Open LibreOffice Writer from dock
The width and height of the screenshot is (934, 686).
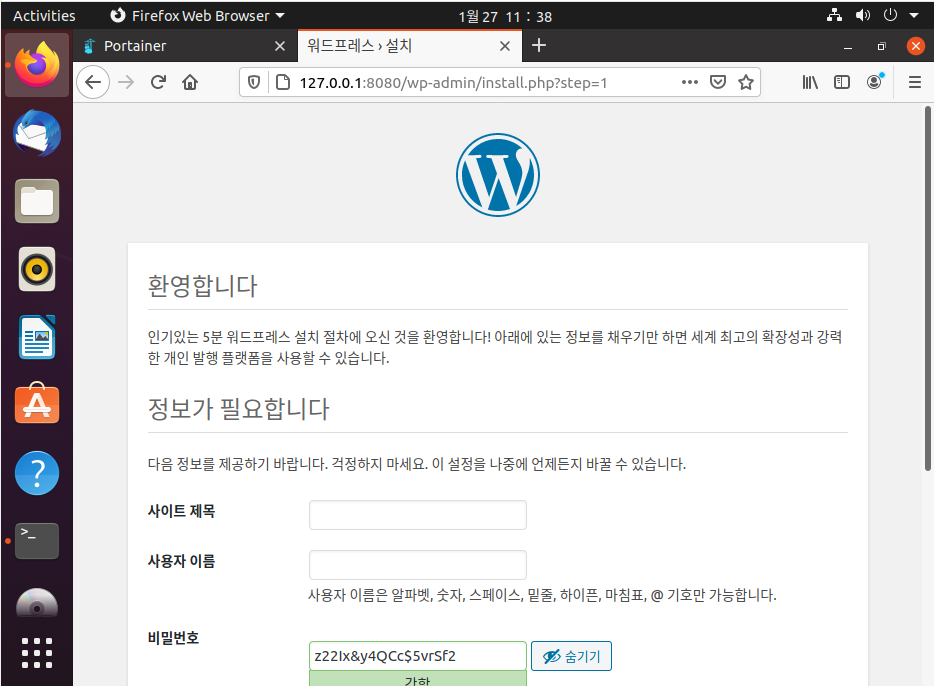[x=37, y=337]
